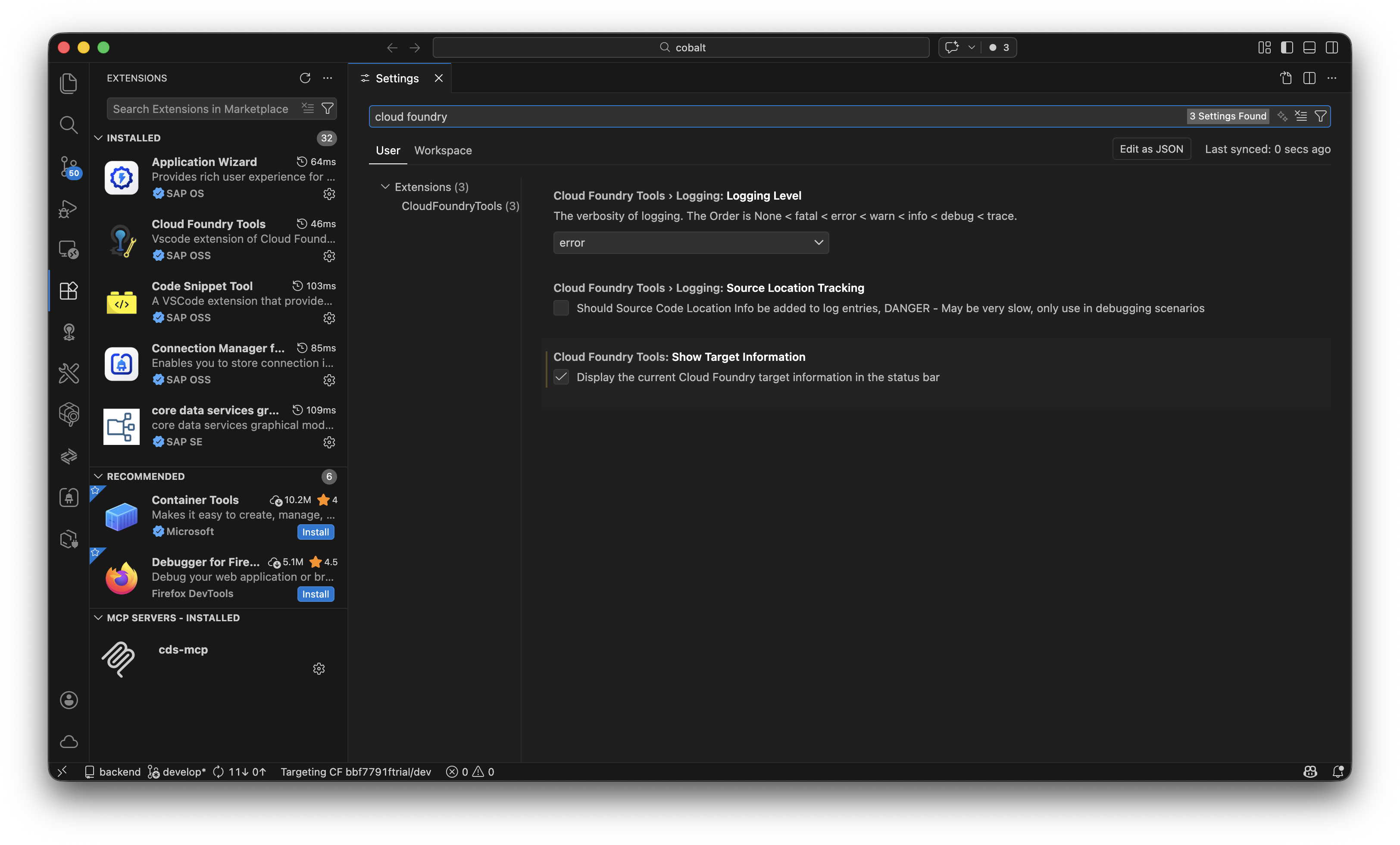Click the filter extensions funnel icon

point(327,109)
